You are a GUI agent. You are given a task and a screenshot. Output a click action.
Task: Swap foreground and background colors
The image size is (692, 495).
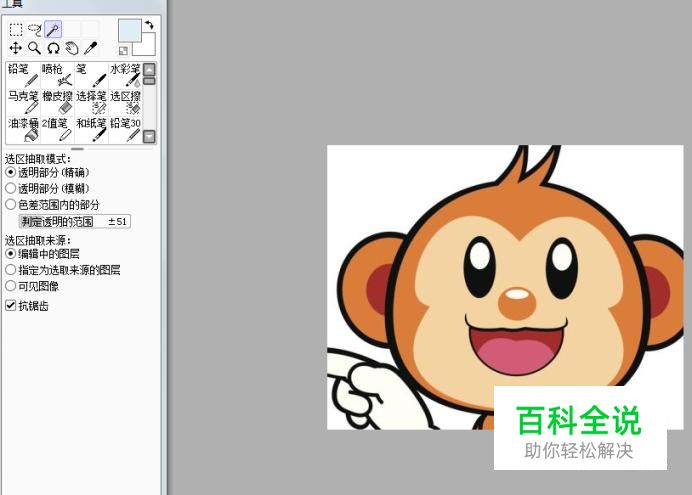coord(149,24)
